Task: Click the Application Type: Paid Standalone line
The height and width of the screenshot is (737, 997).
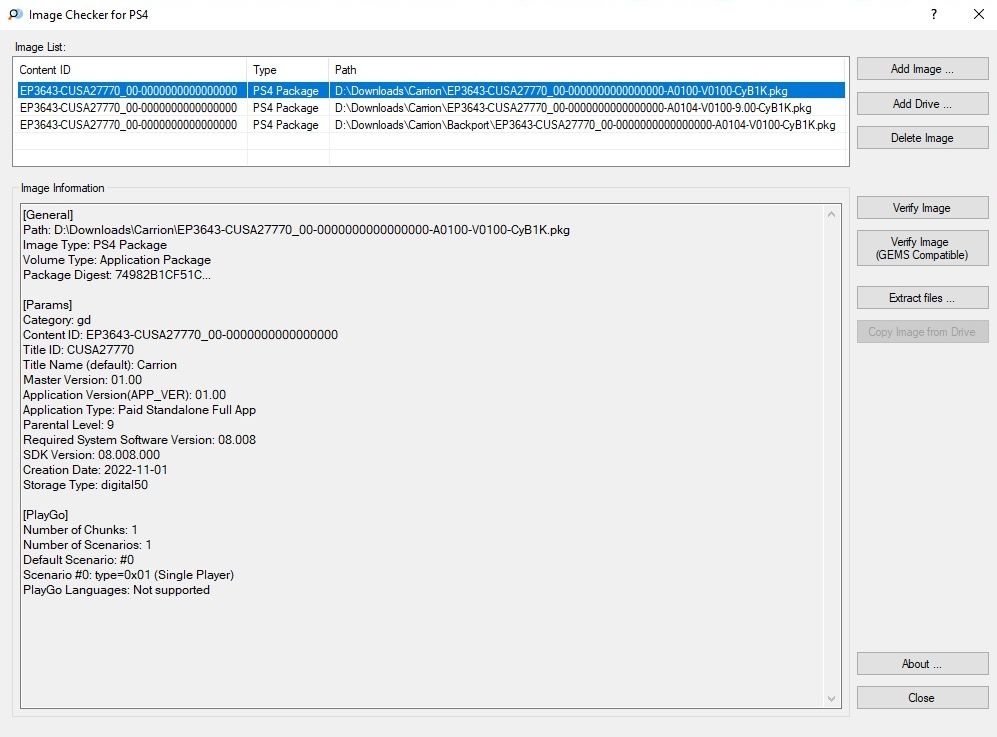Action: pos(139,410)
